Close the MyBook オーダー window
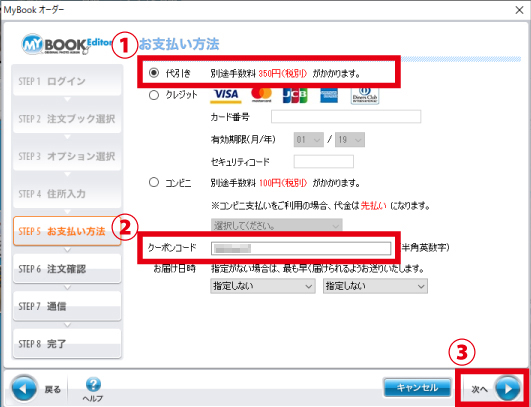The height and width of the screenshot is (407, 531). pyautogui.click(x=519, y=10)
